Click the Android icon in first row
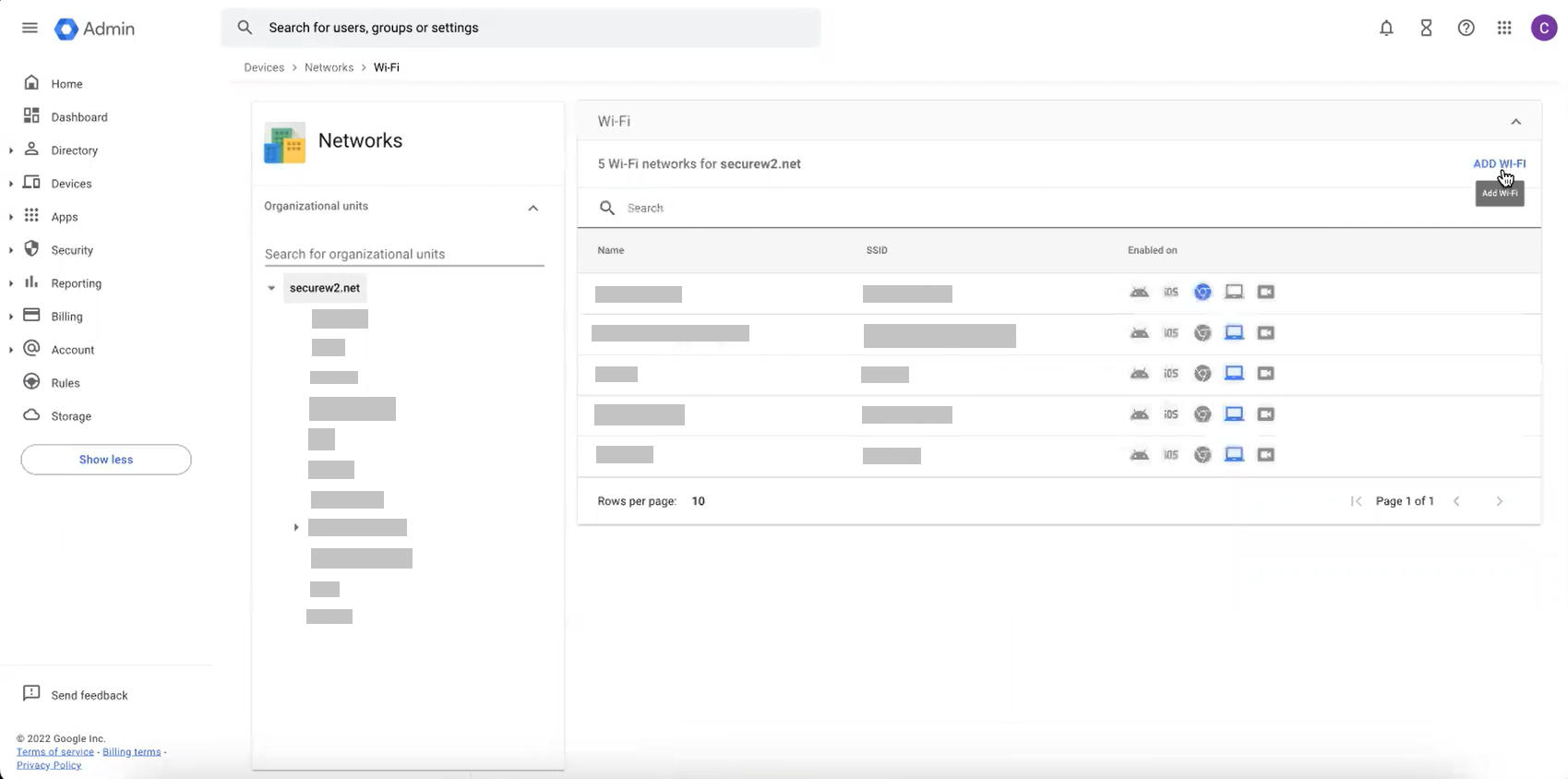1568x779 pixels. (x=1140, y=293)
